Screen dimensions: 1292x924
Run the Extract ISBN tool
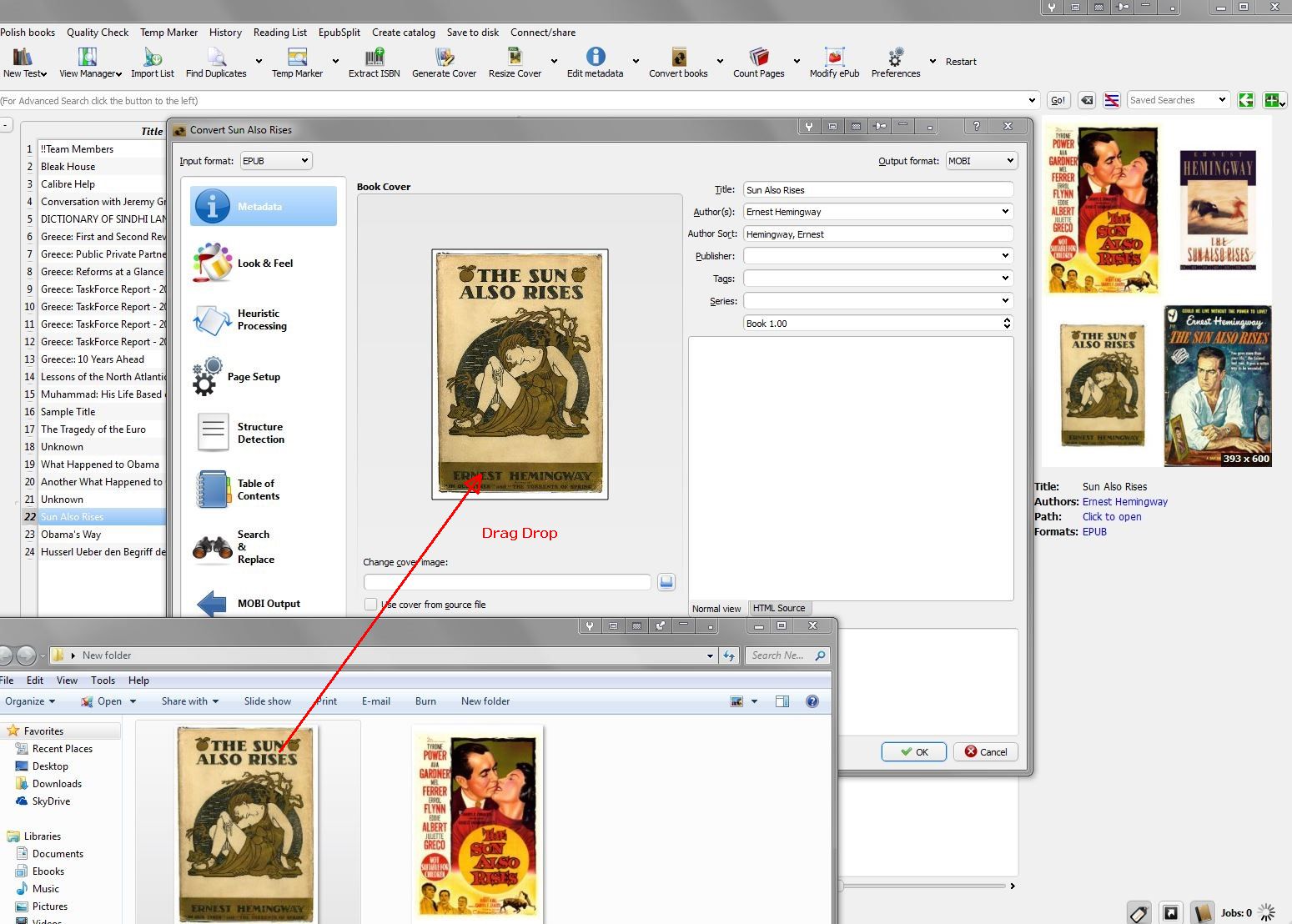tap(375, 57)
